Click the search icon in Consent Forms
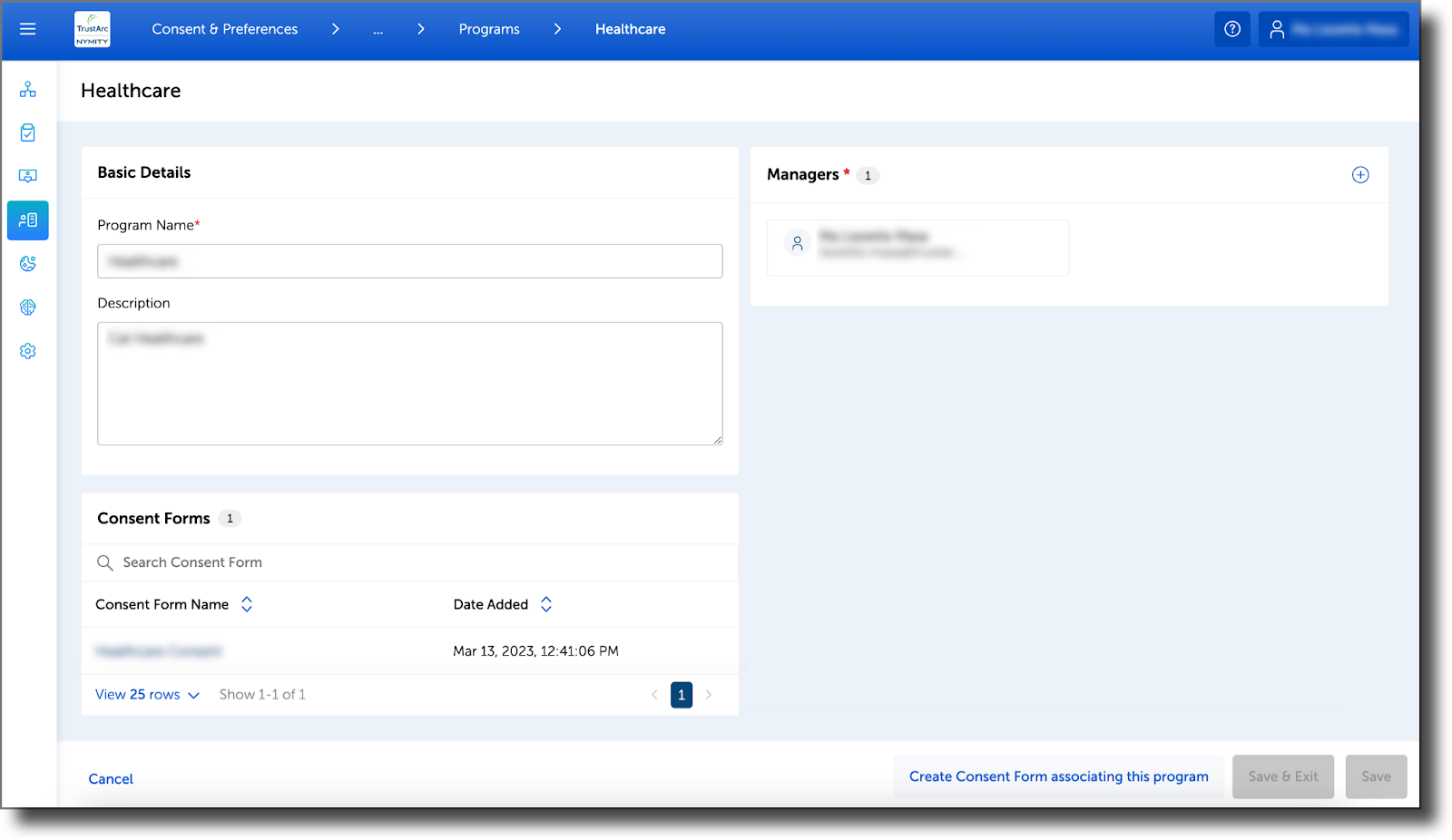Viewport: 1452px width, 840px height. 104,562
